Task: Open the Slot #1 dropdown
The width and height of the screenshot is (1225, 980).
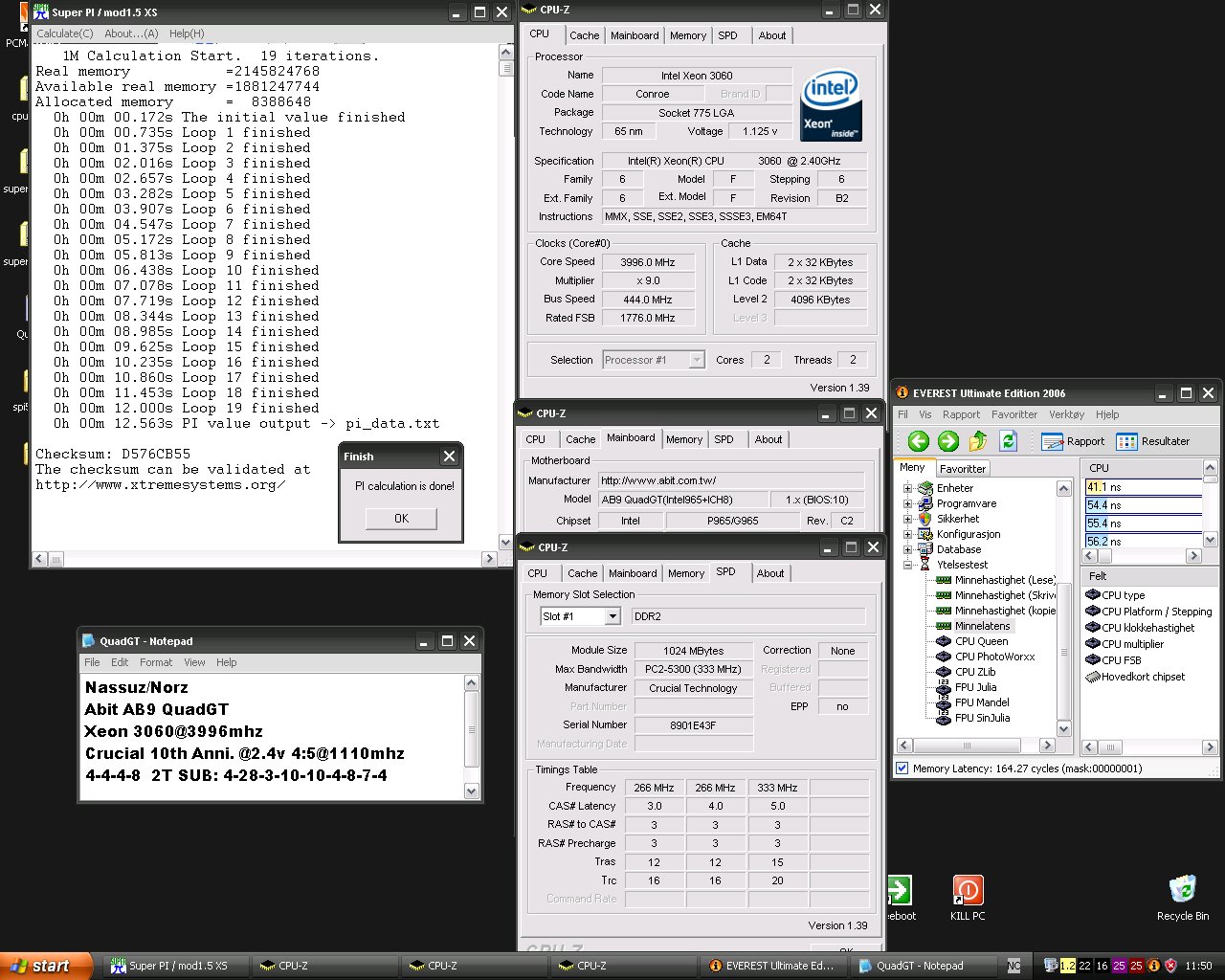Action: (x=612, y=617)
